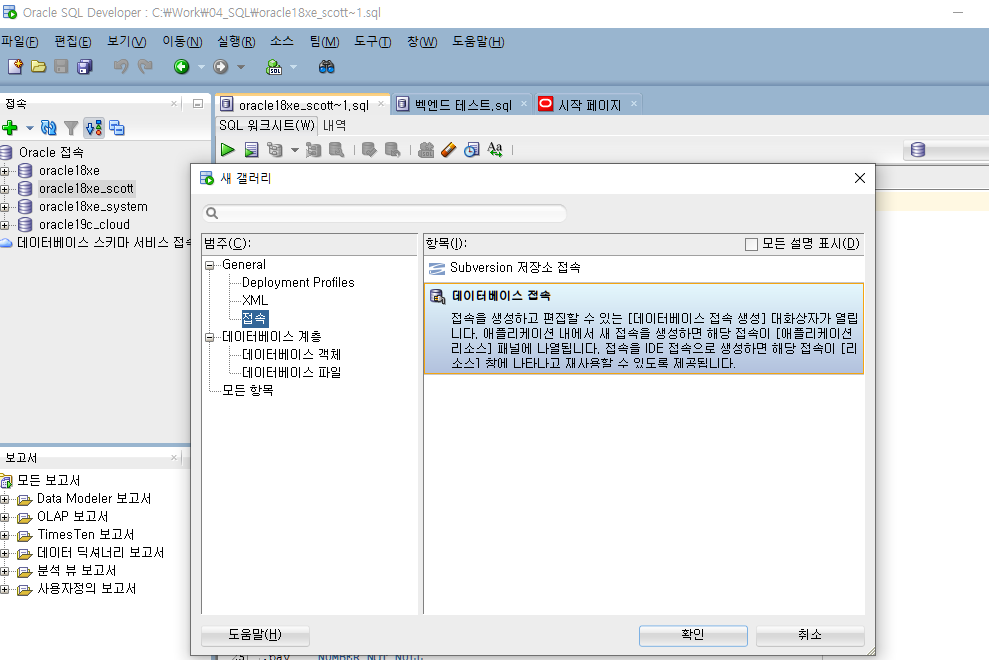Click the Aa change case icon

coord(495,150)
